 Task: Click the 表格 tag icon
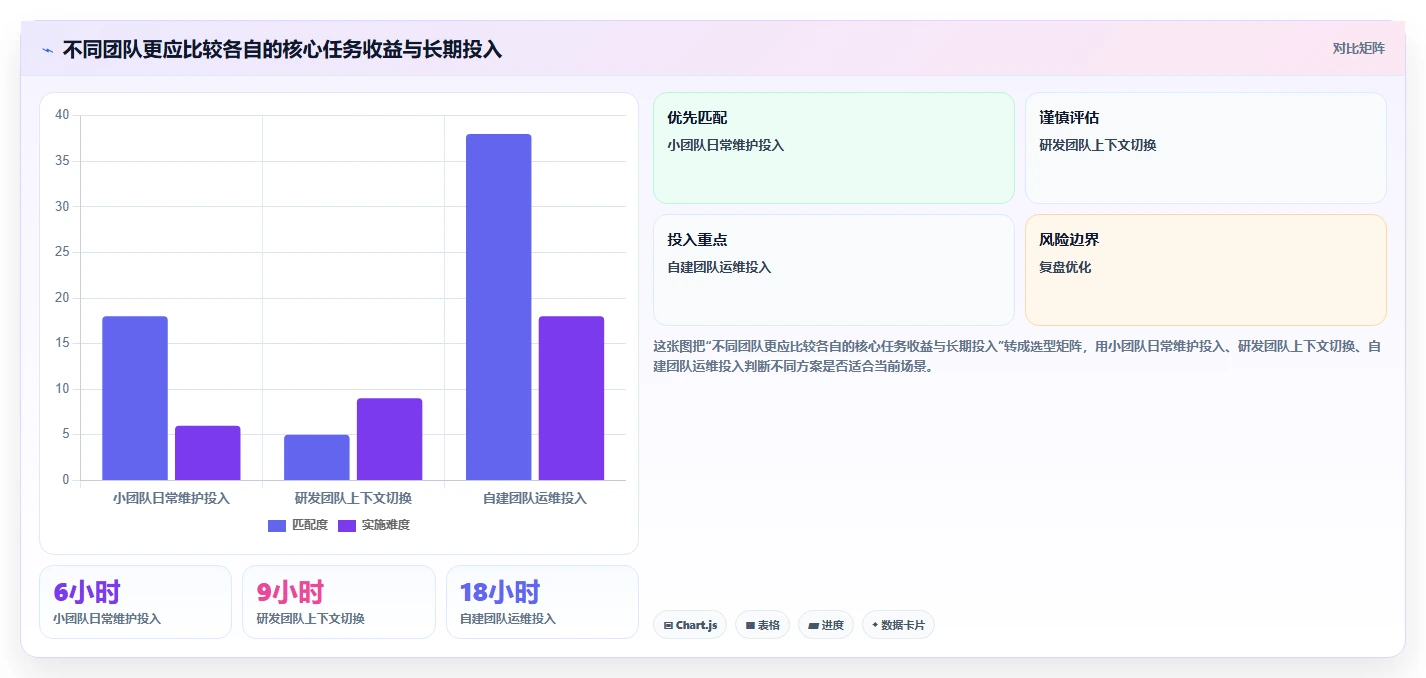(x=750, y=626)
